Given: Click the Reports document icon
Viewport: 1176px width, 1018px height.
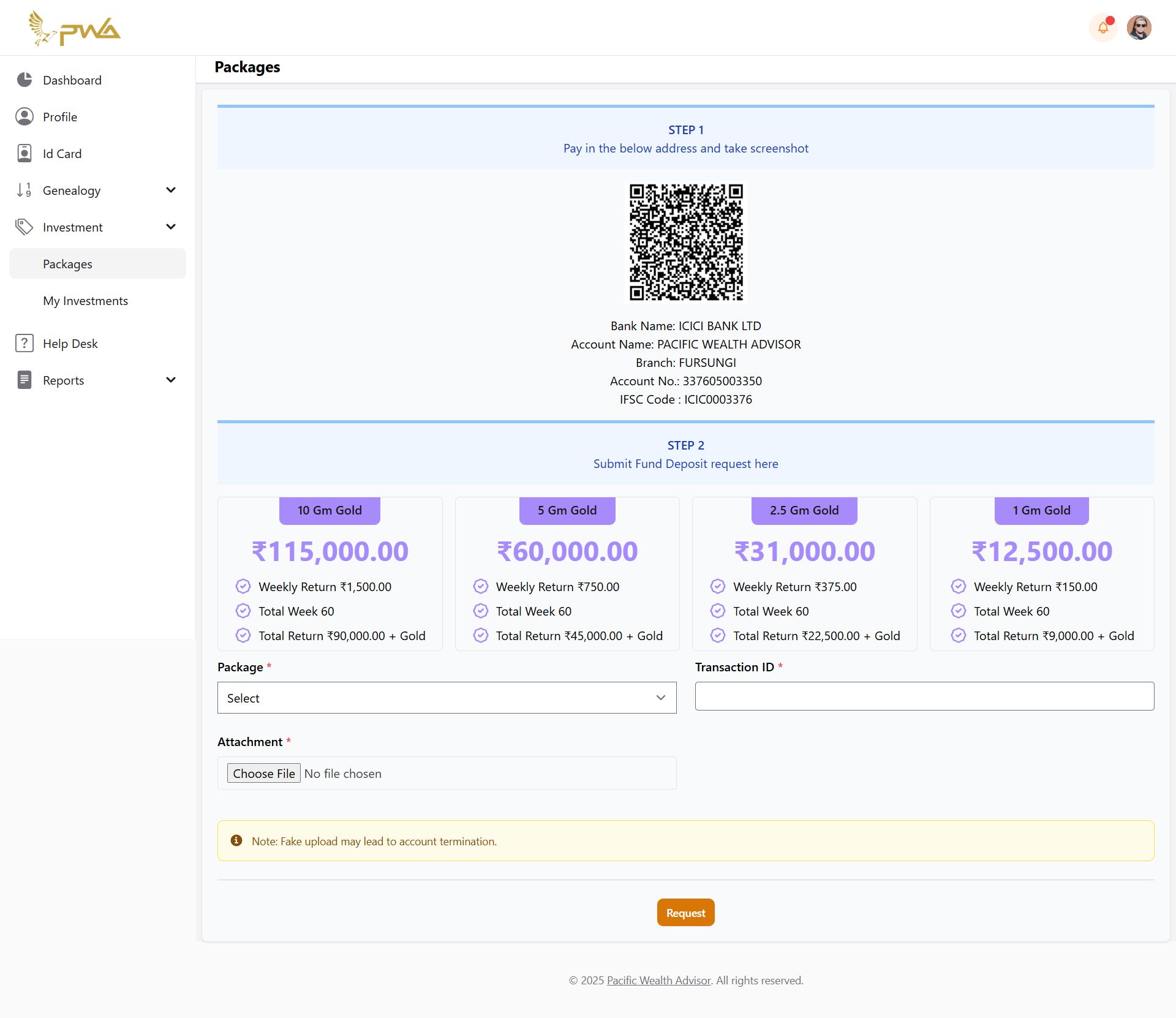Looking at the screenshot, I should pyautogui.click(x=24, y=380).
